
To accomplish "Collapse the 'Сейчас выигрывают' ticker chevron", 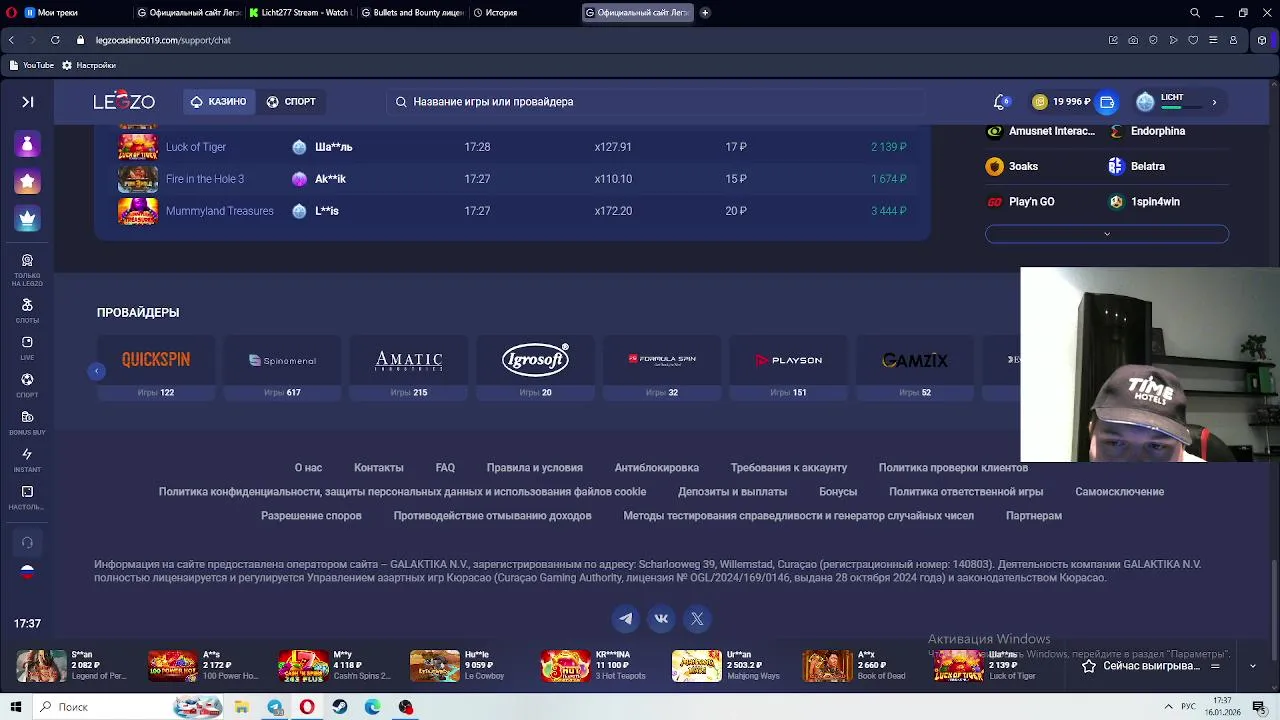I will (x=1252, y=666).
